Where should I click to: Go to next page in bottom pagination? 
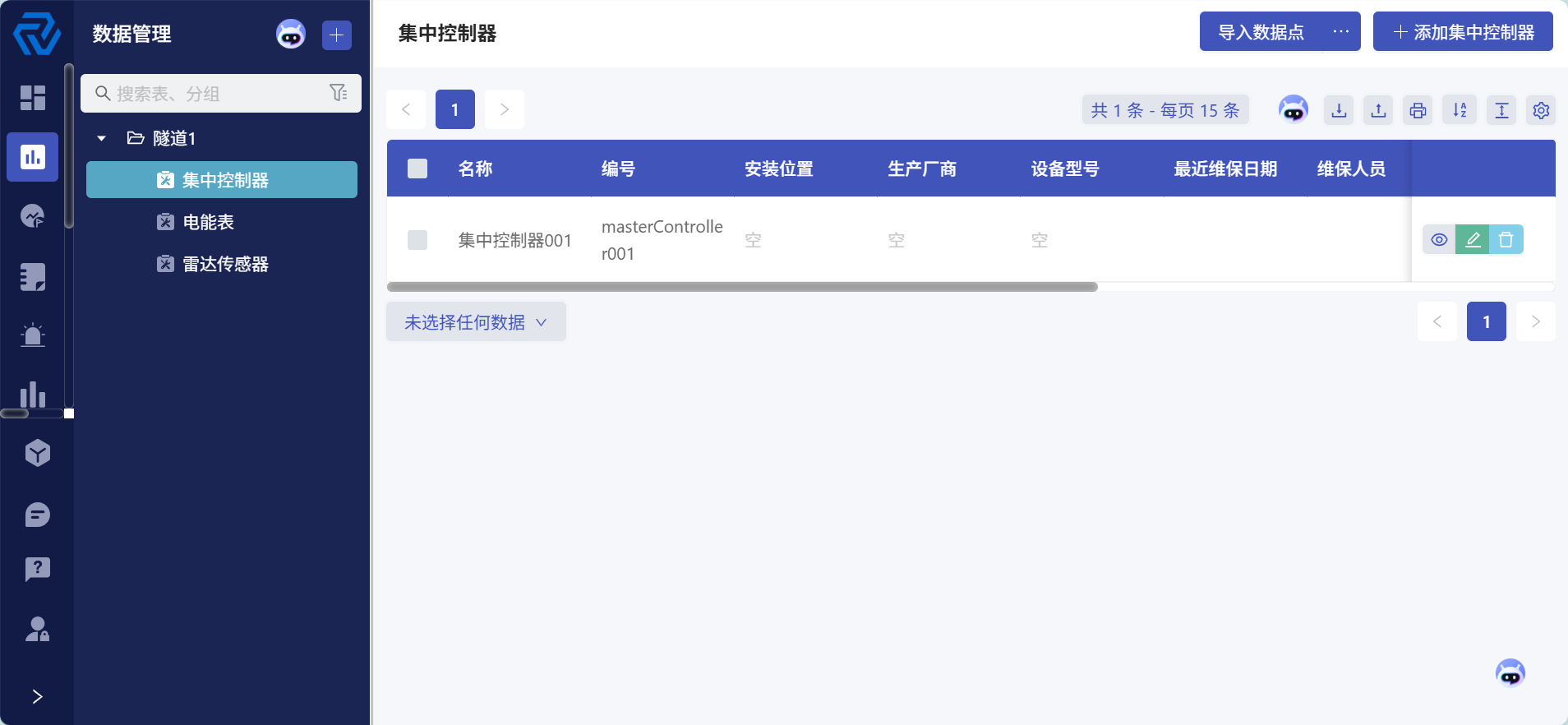coord(1536,321)
